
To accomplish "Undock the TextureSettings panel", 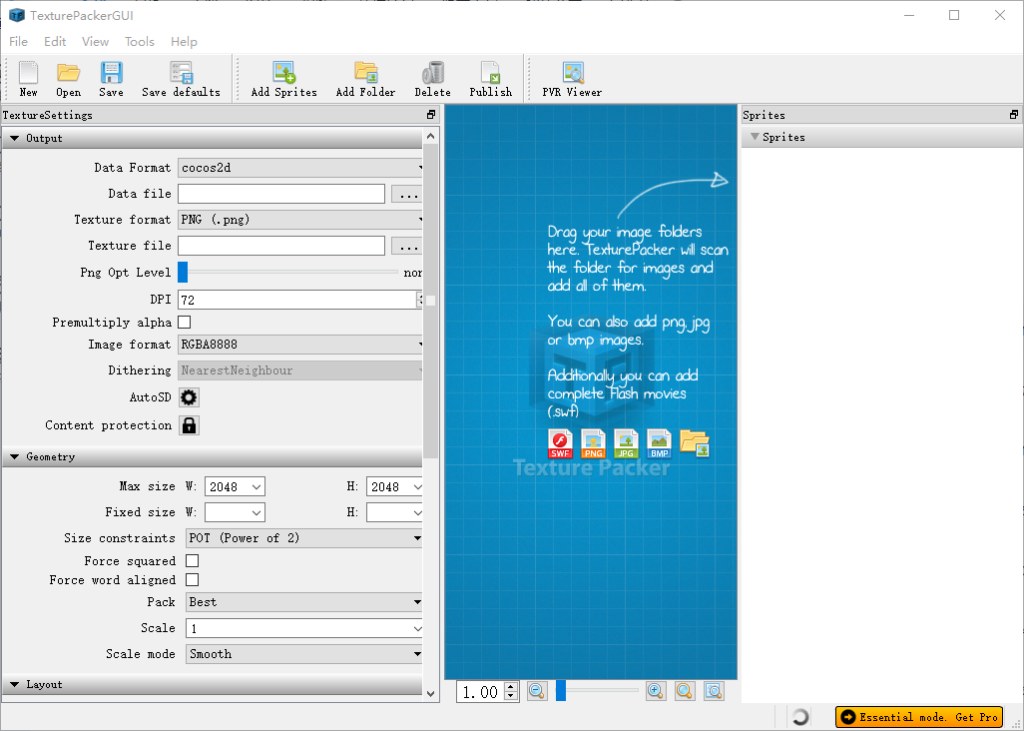I will [431, 115].
